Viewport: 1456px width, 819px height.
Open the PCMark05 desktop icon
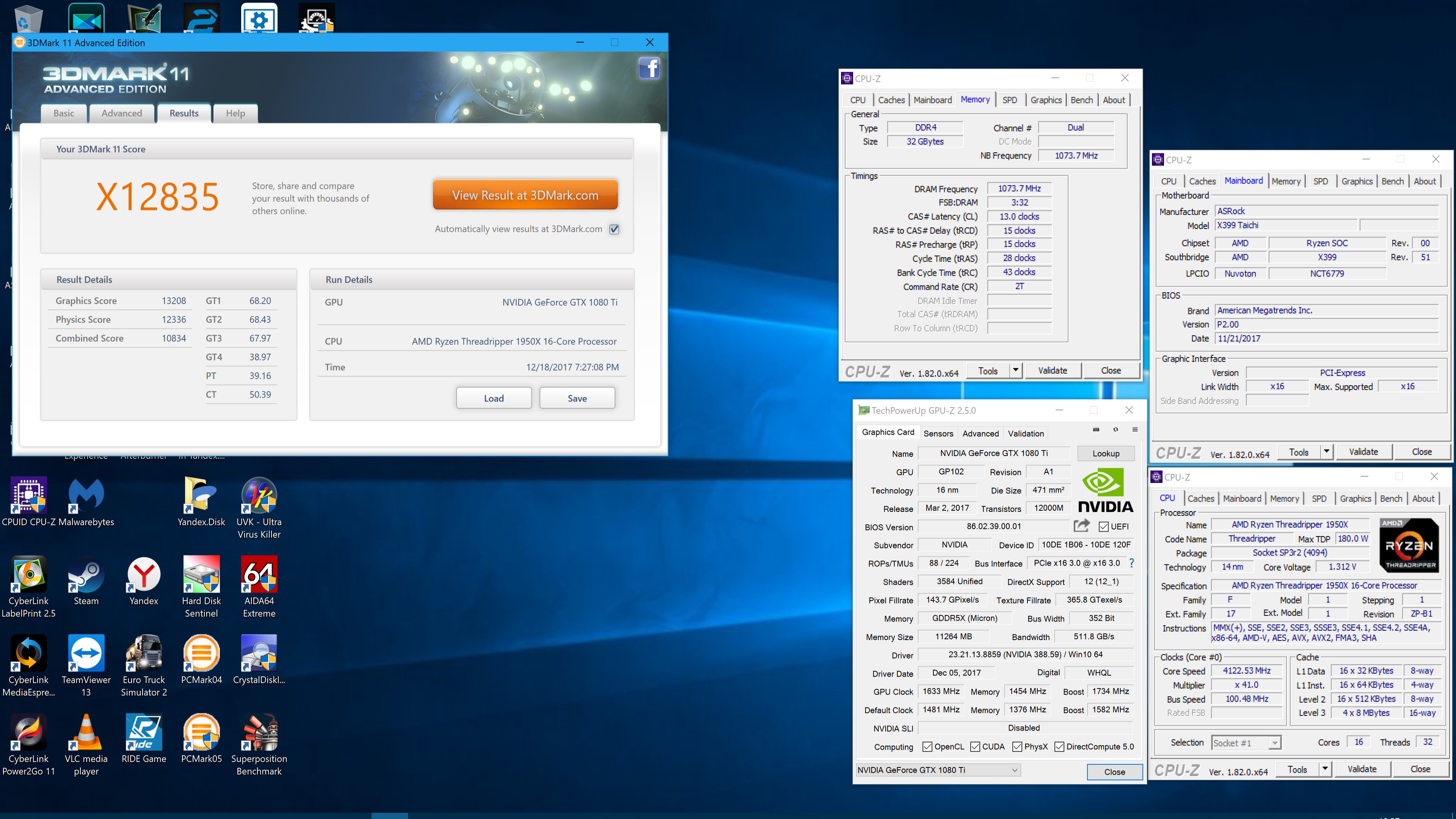click(201, 739)
